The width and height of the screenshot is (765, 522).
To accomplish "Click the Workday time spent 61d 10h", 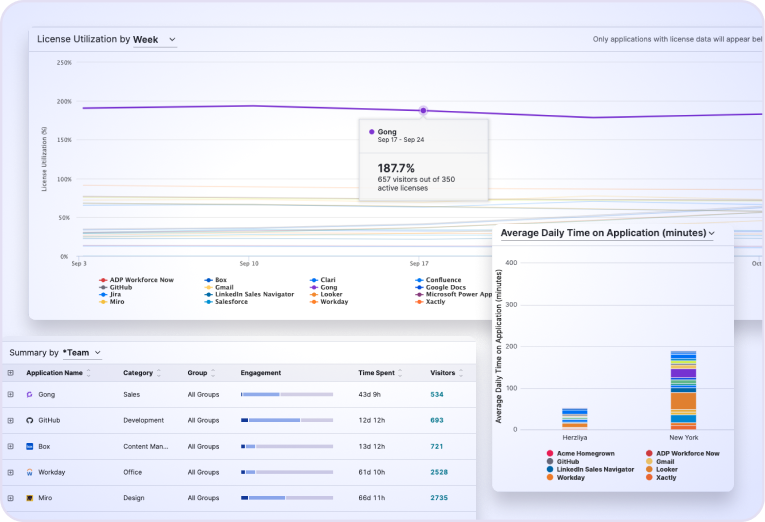I will coord(372,472).
